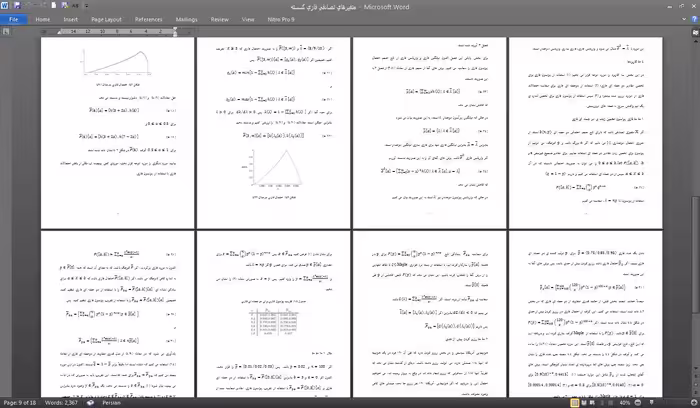The image size is (700, 408).
Task: Click the New document icon in Quick Access
Action: coord(54,6)
